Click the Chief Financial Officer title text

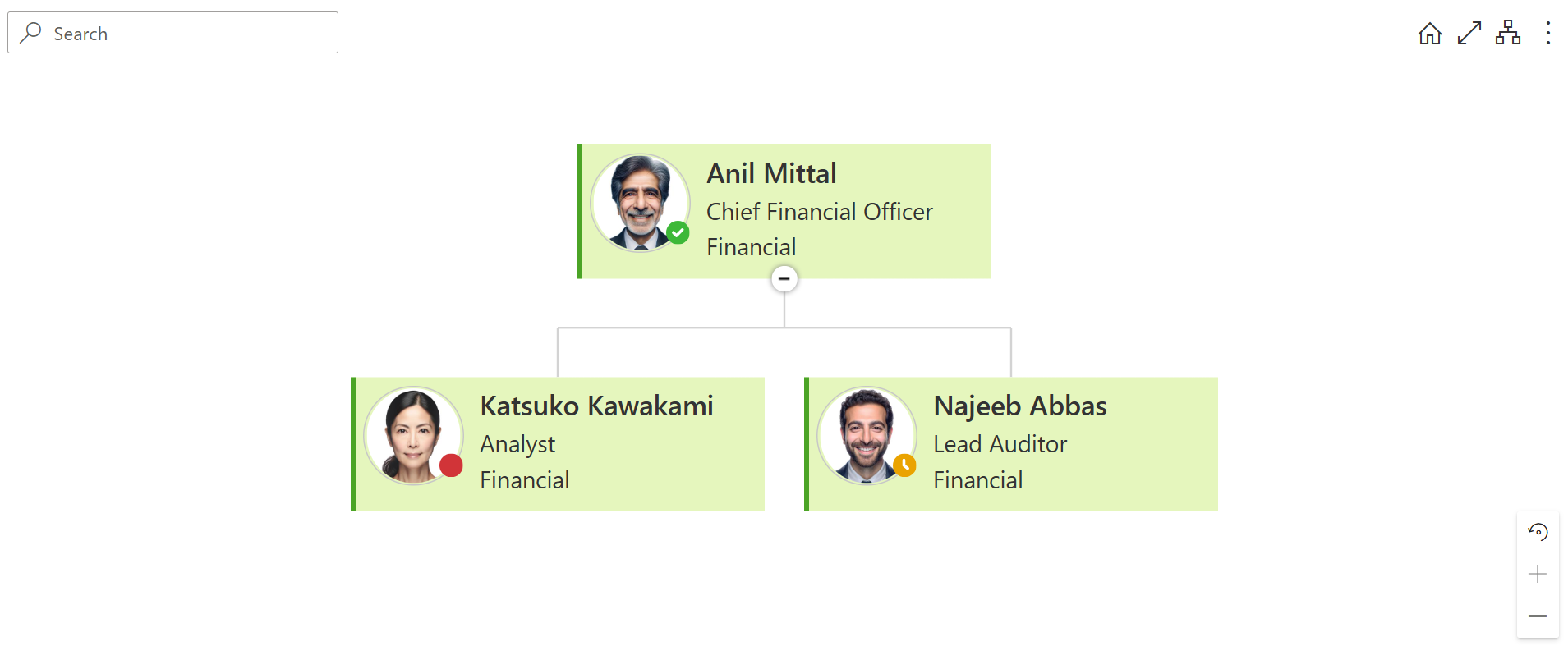pos(819,212)
